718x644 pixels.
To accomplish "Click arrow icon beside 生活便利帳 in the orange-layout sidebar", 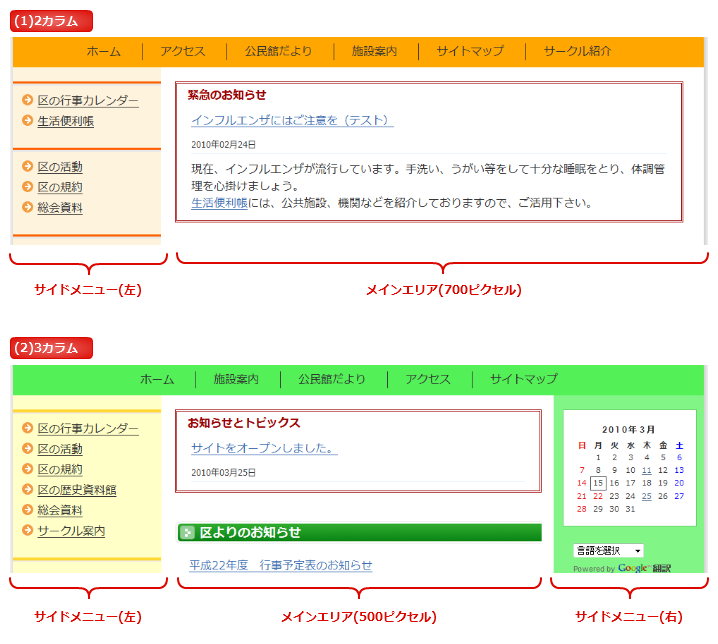I will [x=27, y=120].
